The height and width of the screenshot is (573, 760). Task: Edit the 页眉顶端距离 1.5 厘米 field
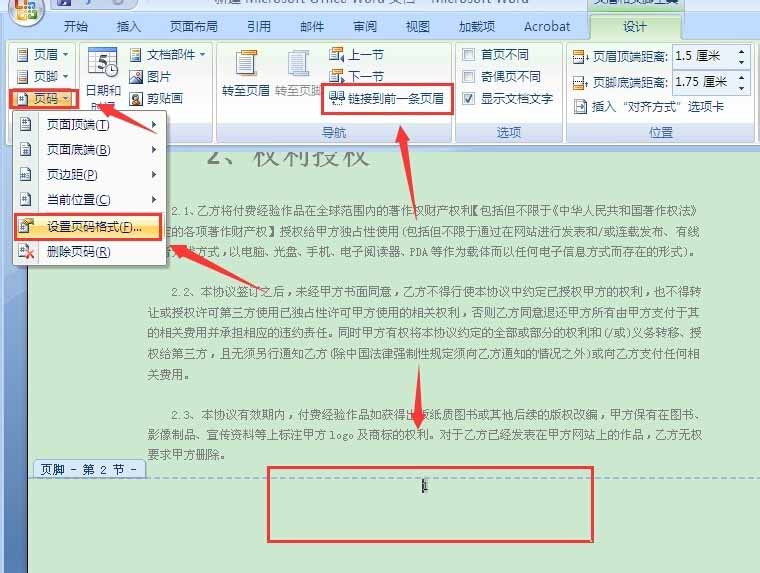tap(703, 56)
